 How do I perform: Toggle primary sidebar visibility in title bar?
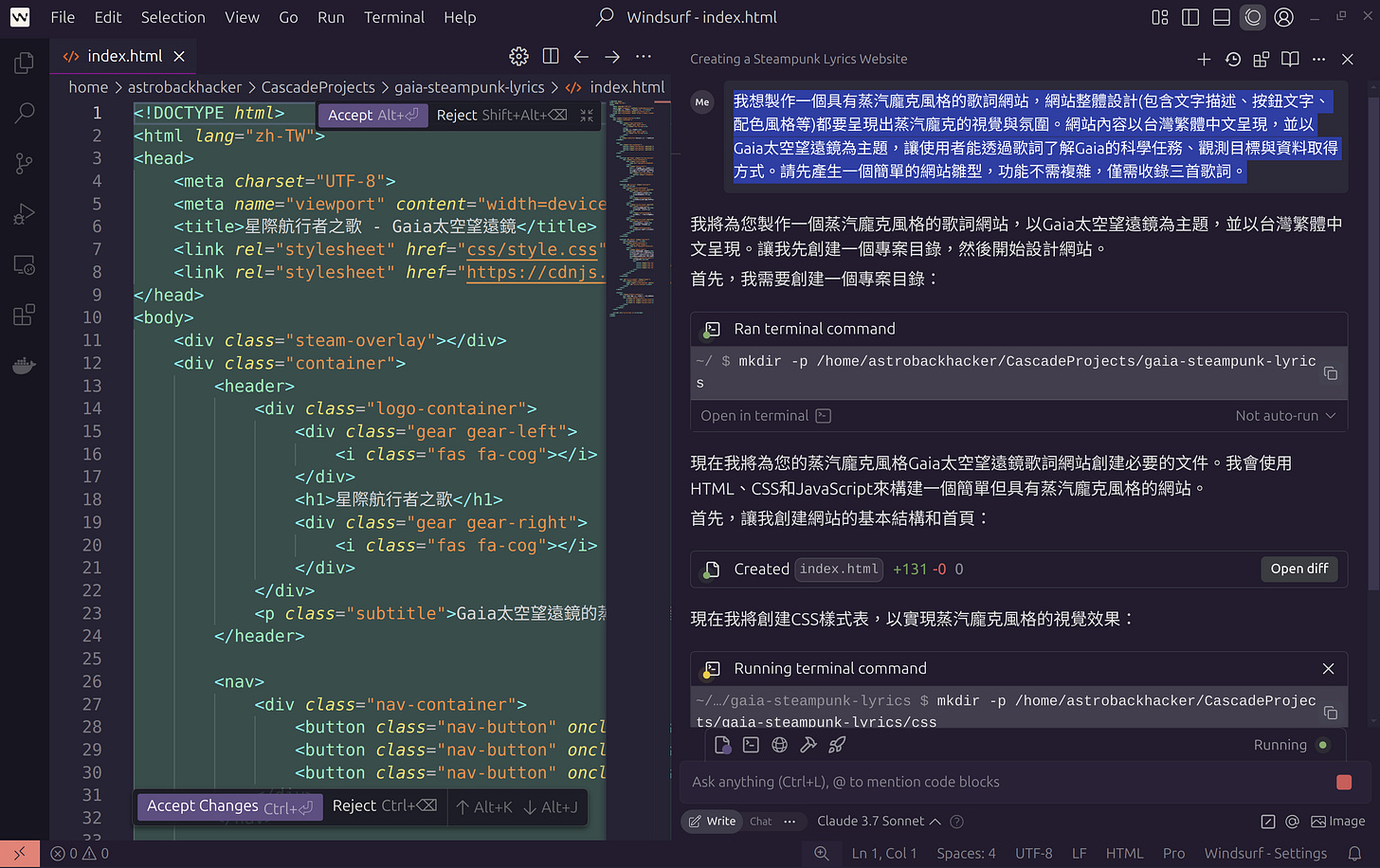click(x=1190, y=17)
